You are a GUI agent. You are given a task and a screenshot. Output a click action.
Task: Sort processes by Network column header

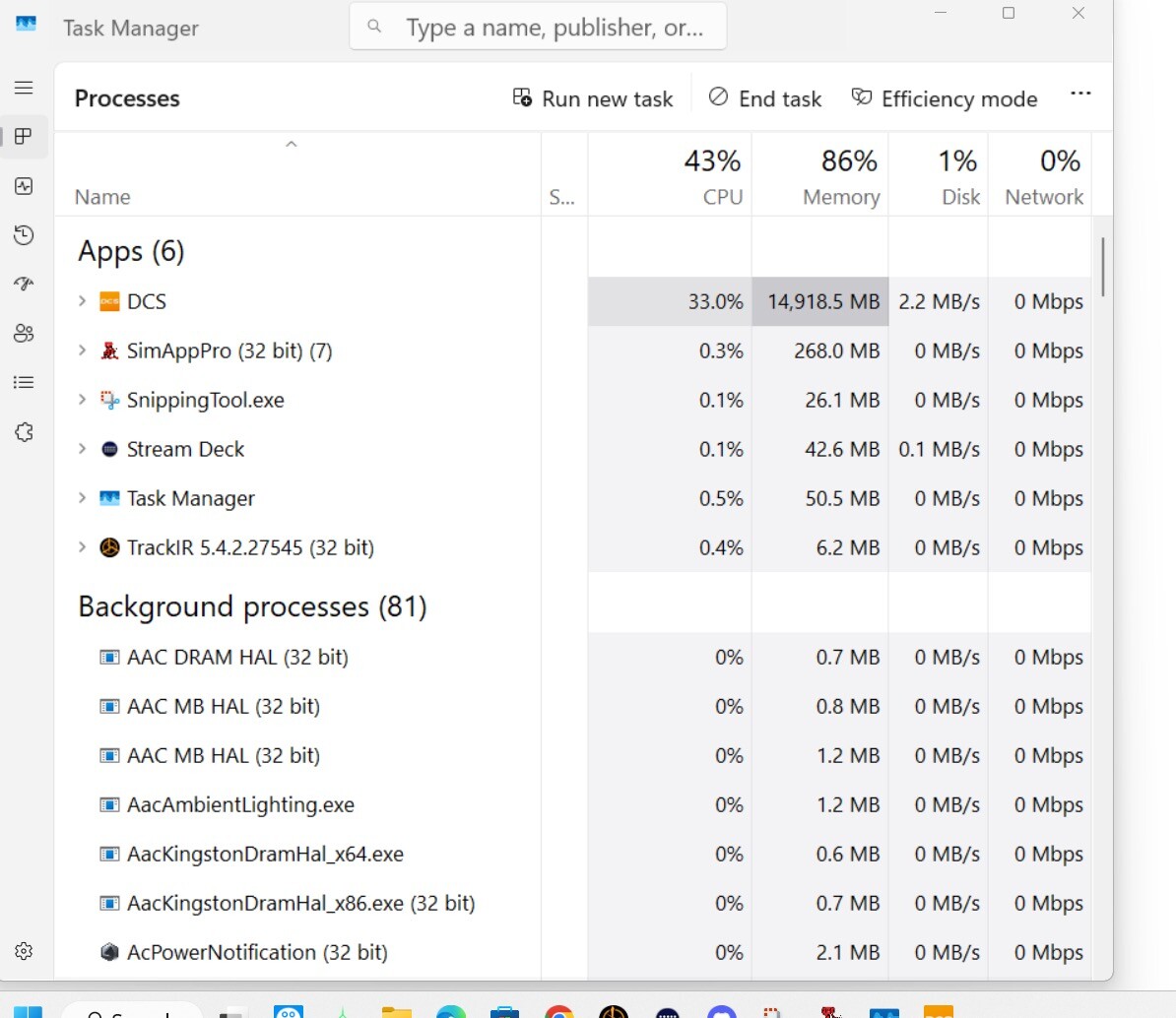[x=1040, y=176]
